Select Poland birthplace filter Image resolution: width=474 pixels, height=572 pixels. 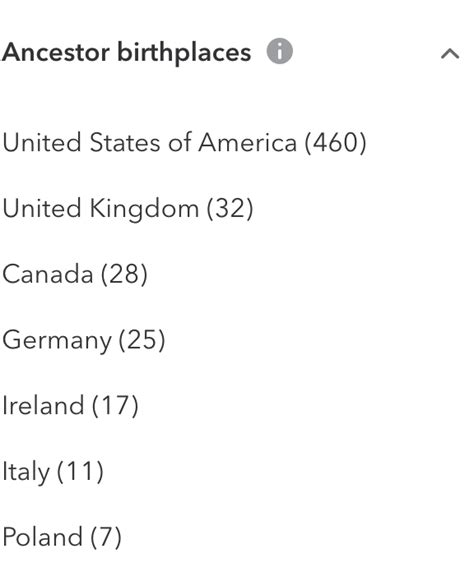(x=62, y=537)
